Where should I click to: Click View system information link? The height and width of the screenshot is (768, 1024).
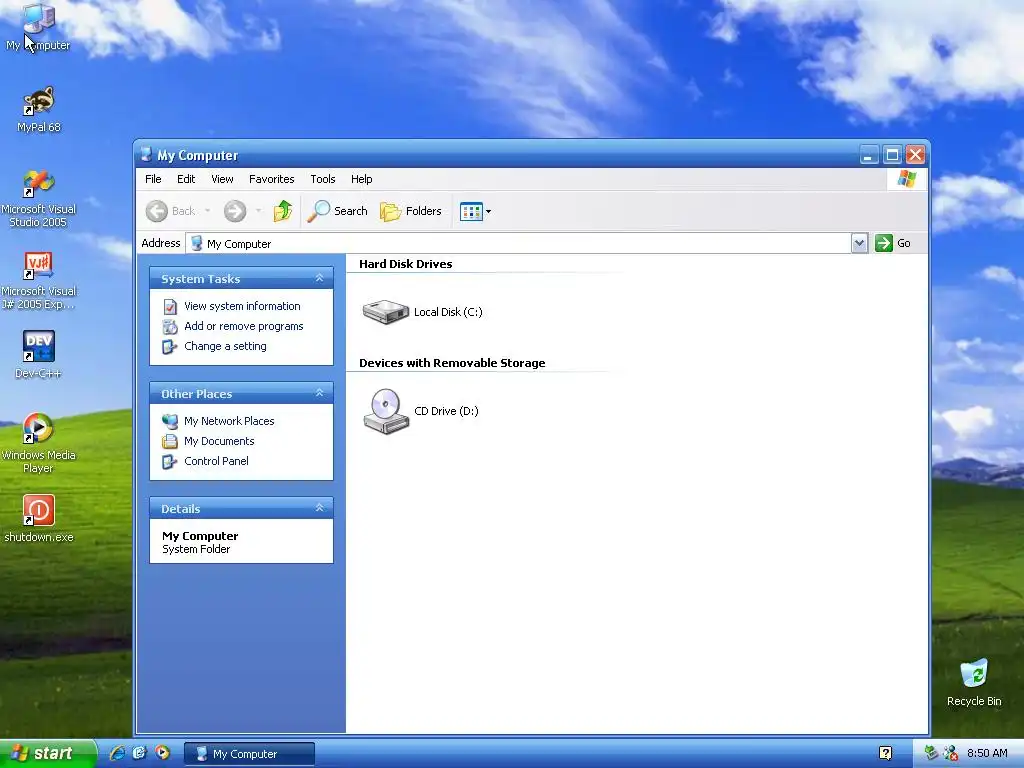point(242,306)
